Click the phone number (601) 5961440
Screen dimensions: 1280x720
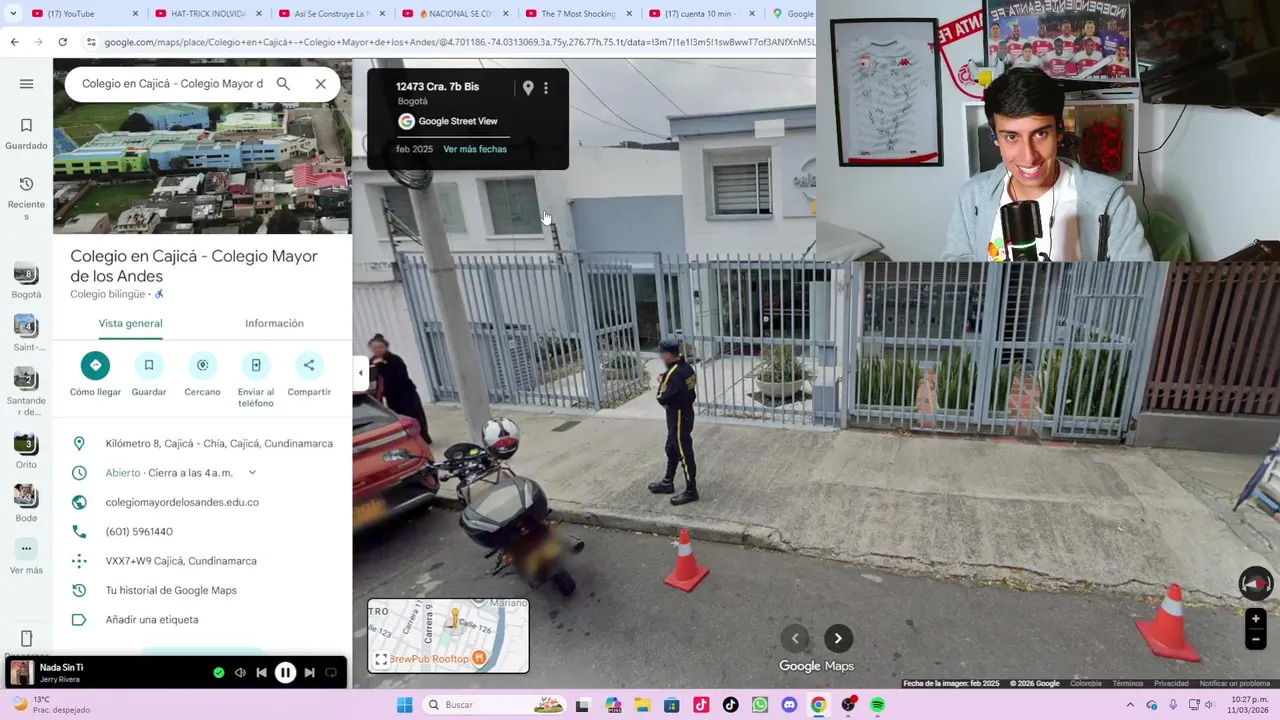(139, 531)
